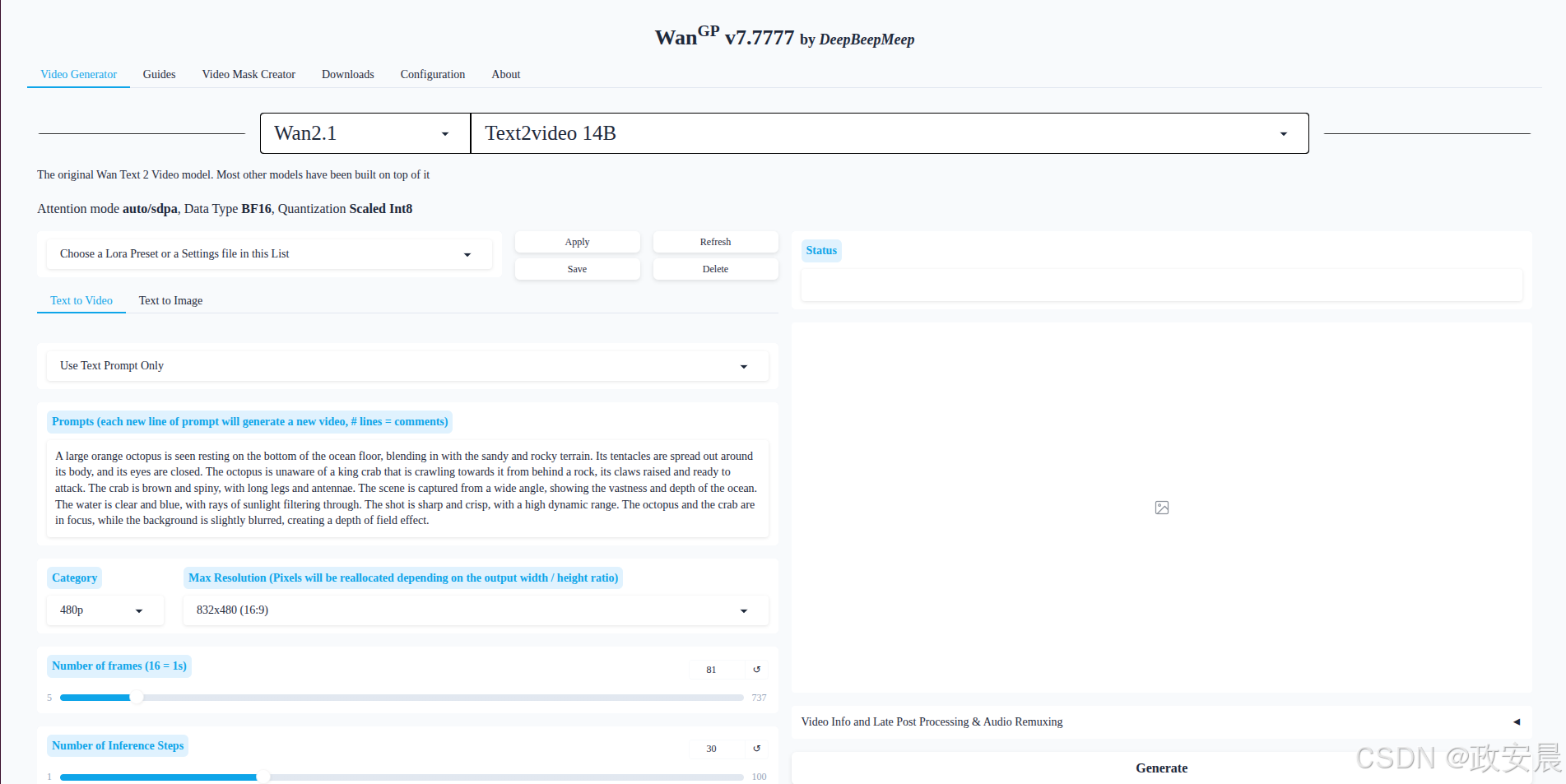
Task: Click the Delete preset button
Action: (x=715, y=269)
